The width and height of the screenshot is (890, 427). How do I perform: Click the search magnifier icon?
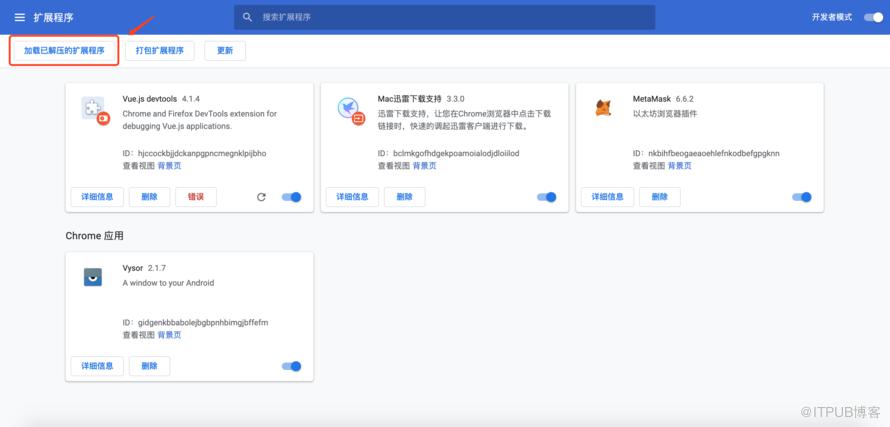coord(247,17)
